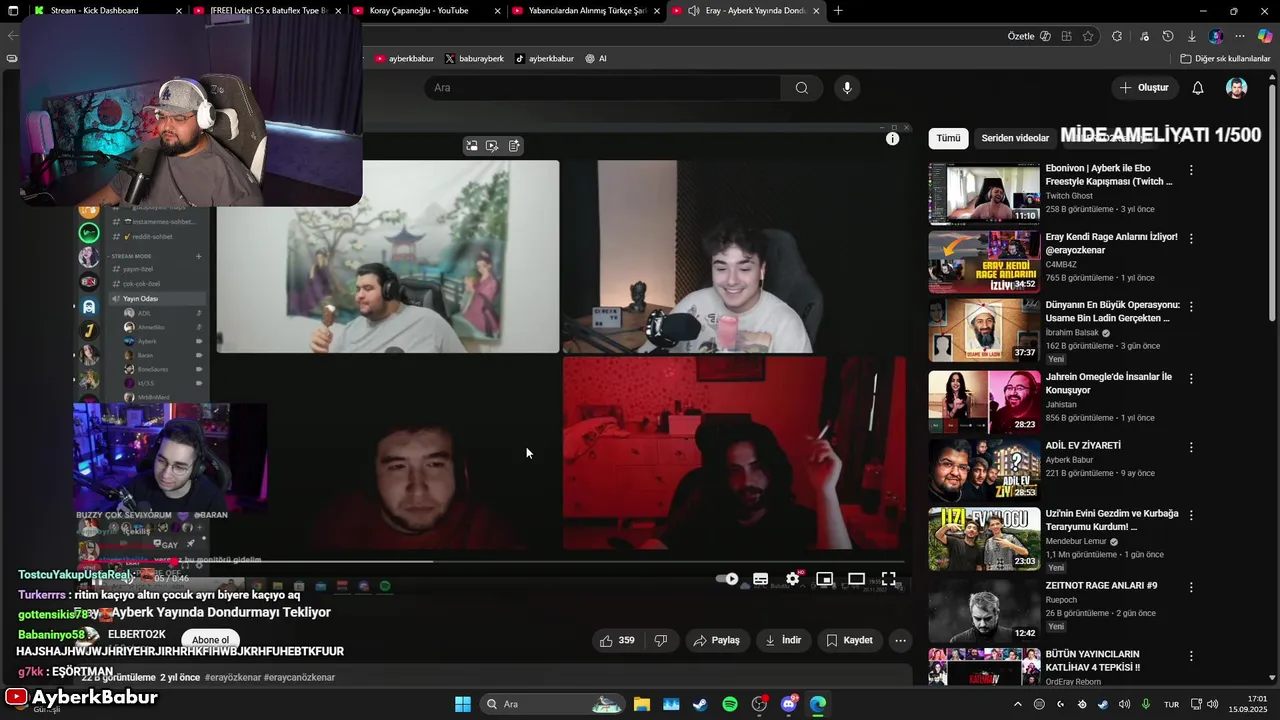Screen dimensions: 1280x720
Task: Open YouTube notifications bell
Action: 1197,88
